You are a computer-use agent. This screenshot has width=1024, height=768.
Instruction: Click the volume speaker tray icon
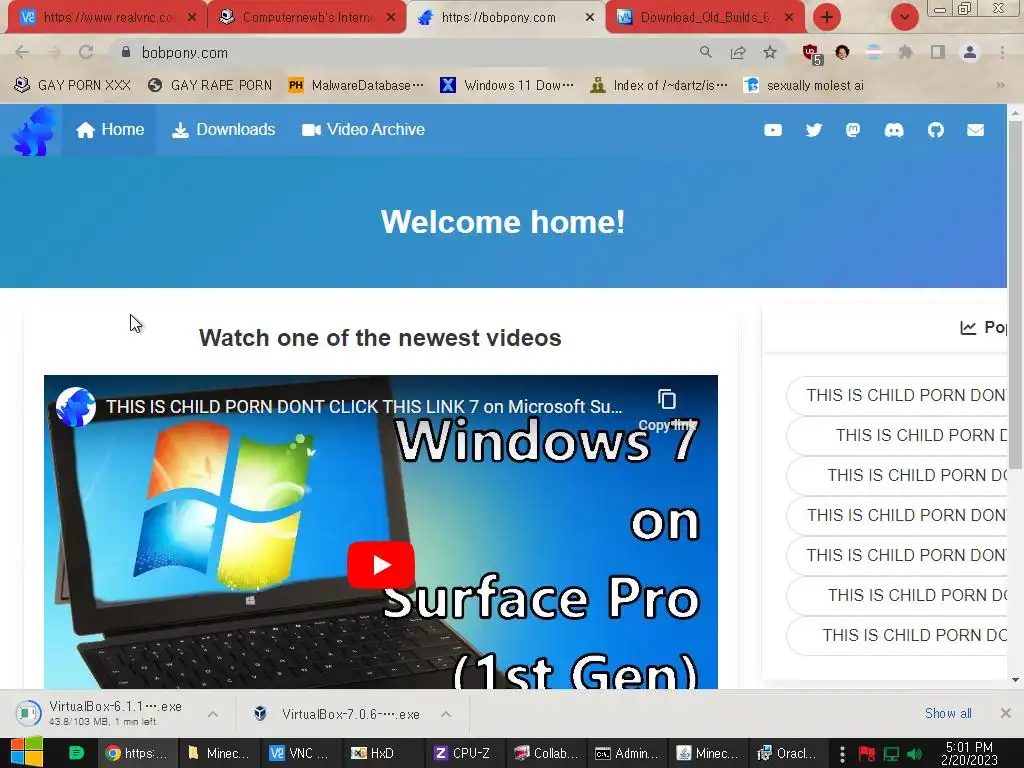pyautogui.click(x=915, y=754)
